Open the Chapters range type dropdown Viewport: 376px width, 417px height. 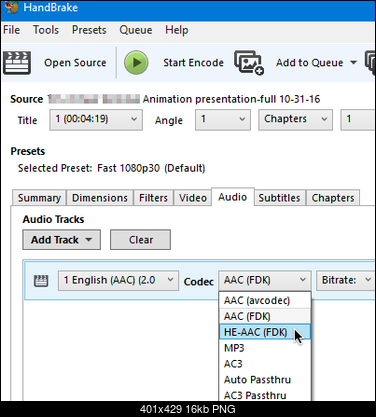pos(295,119)
